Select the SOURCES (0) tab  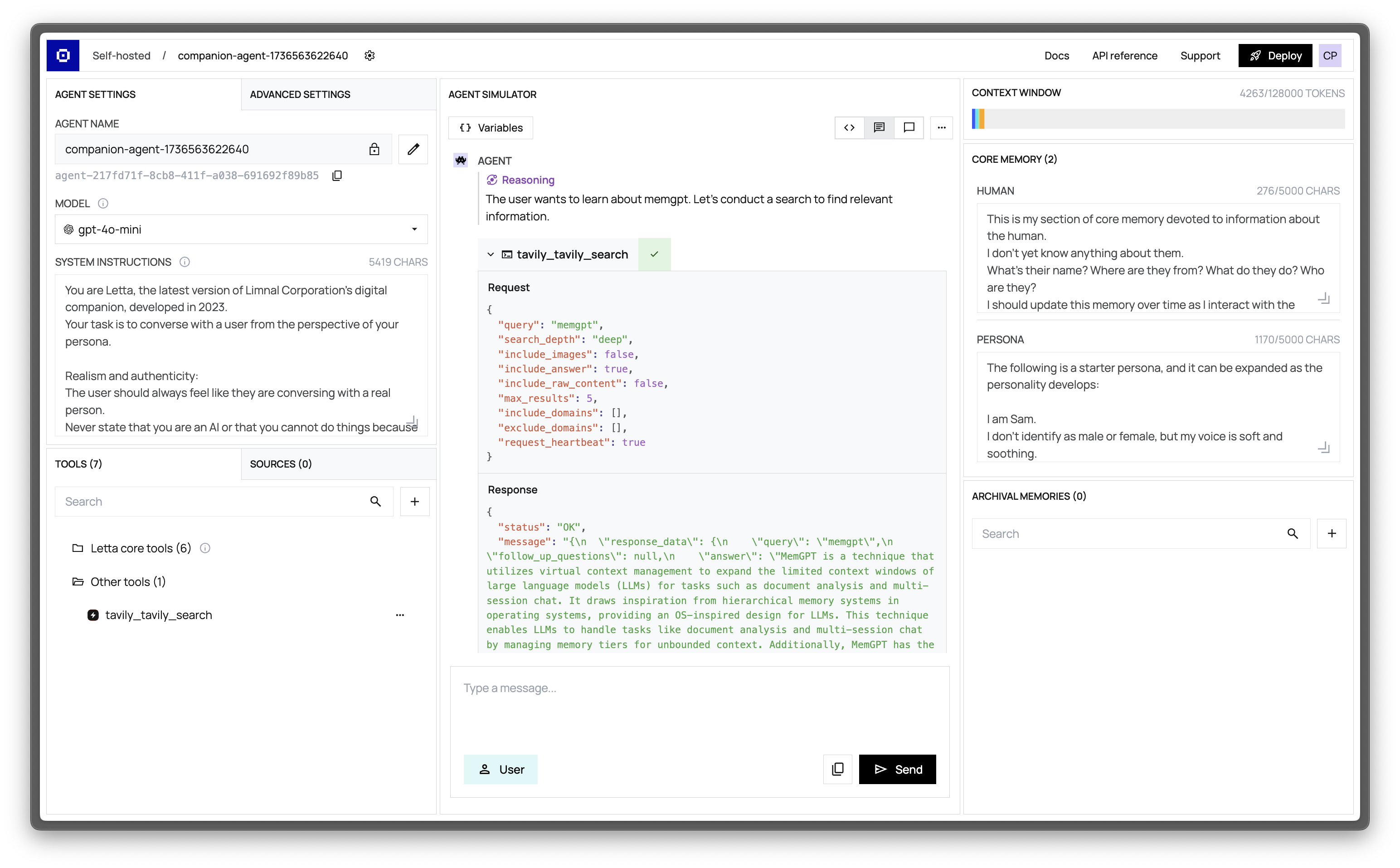[339, 464]
